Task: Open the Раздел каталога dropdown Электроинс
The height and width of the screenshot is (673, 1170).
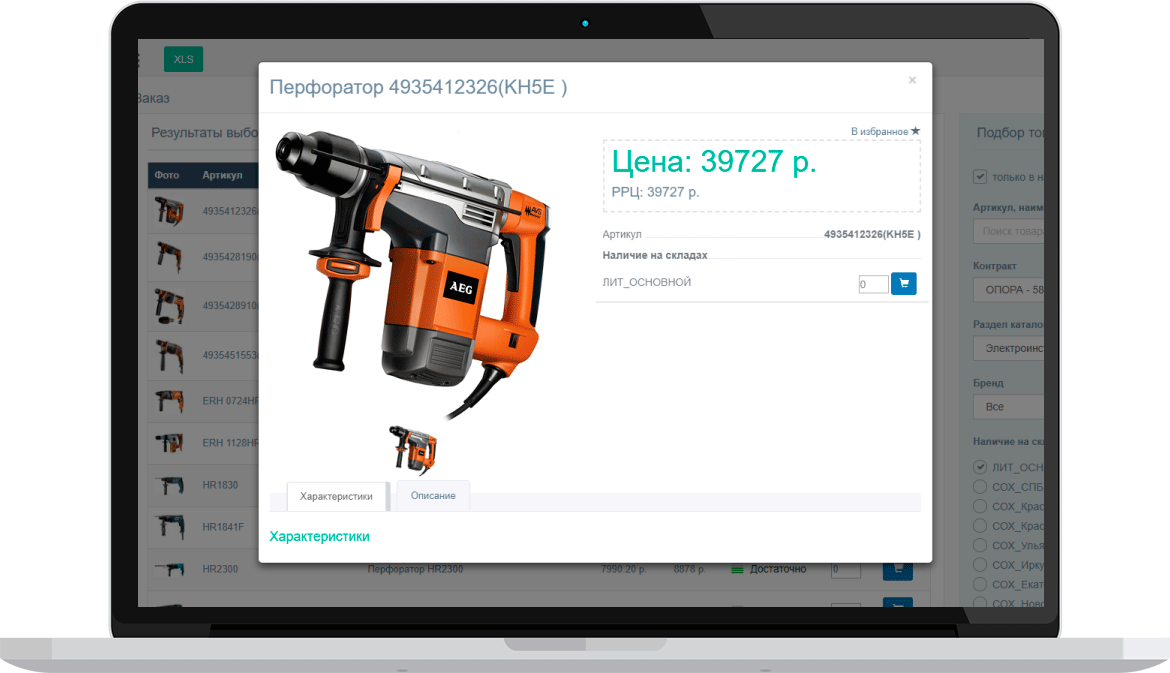Action: 1008,348
